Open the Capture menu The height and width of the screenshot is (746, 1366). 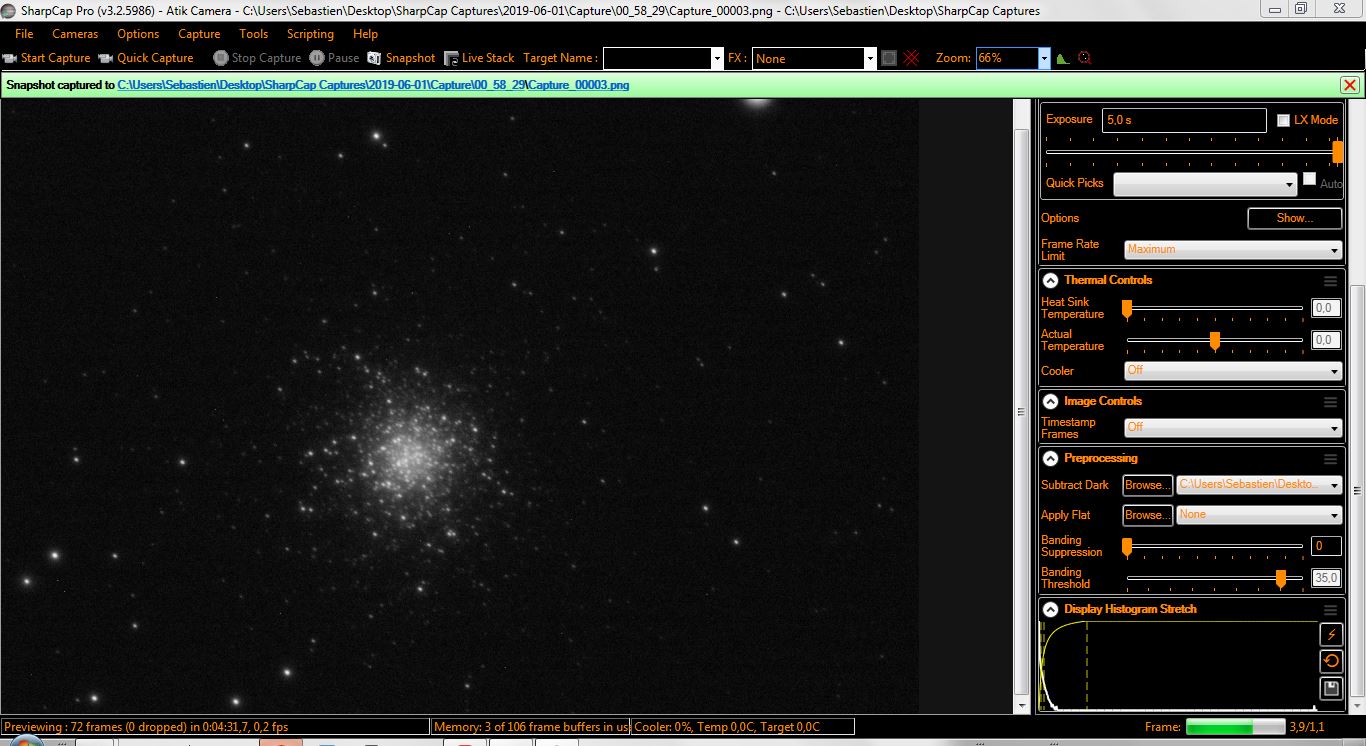click(x=199, y=33)
